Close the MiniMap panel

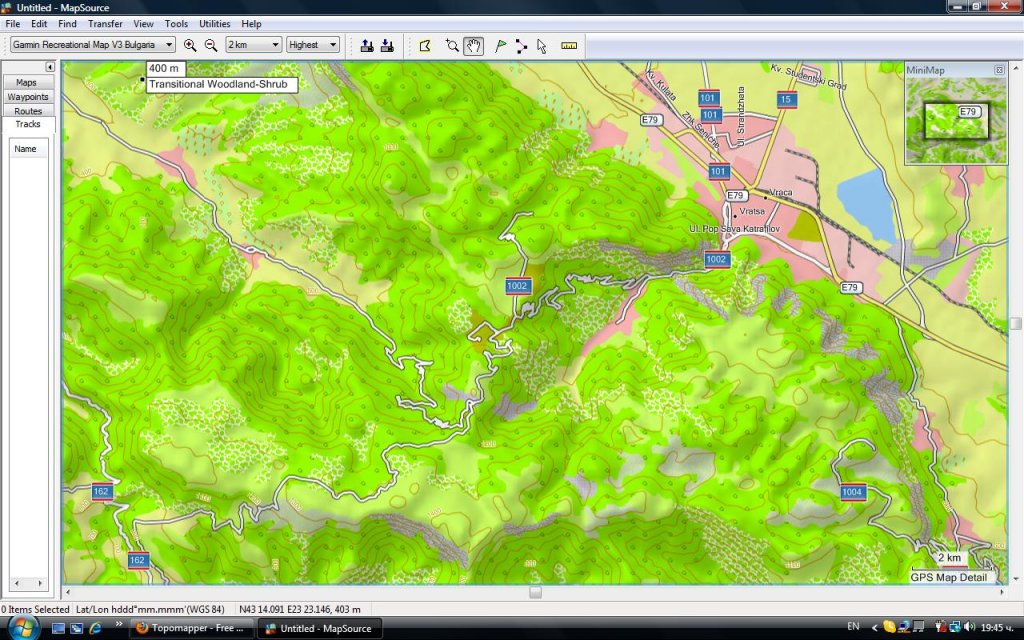point(999,70)
